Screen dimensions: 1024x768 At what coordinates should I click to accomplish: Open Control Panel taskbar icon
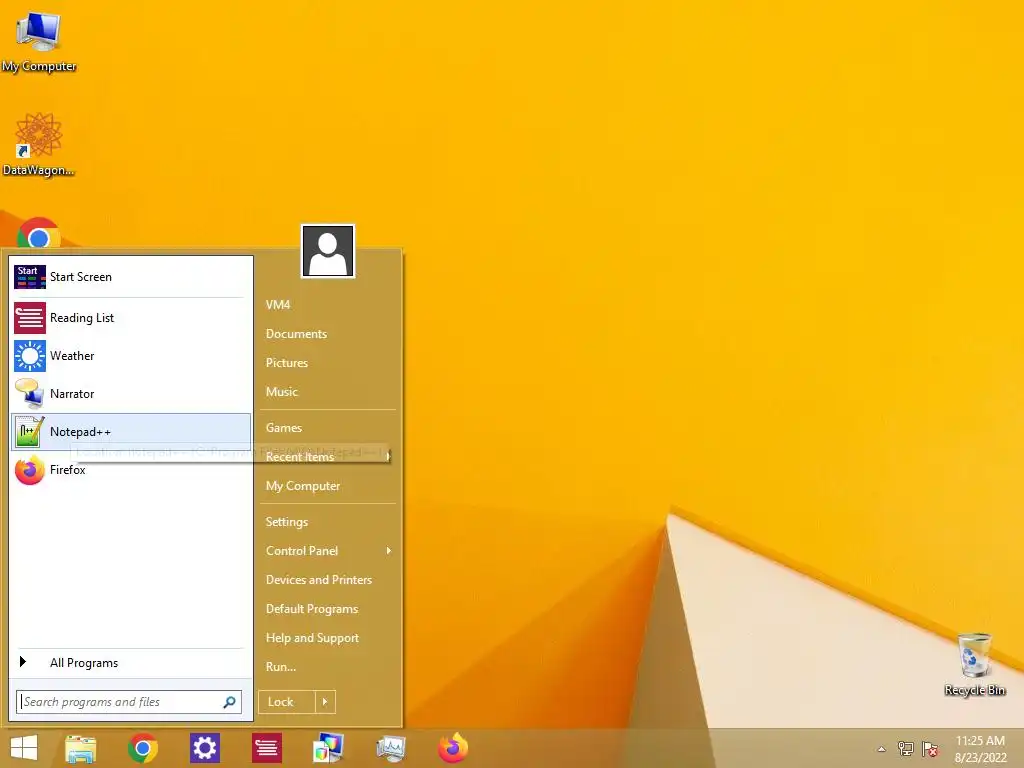click(328, 748)
